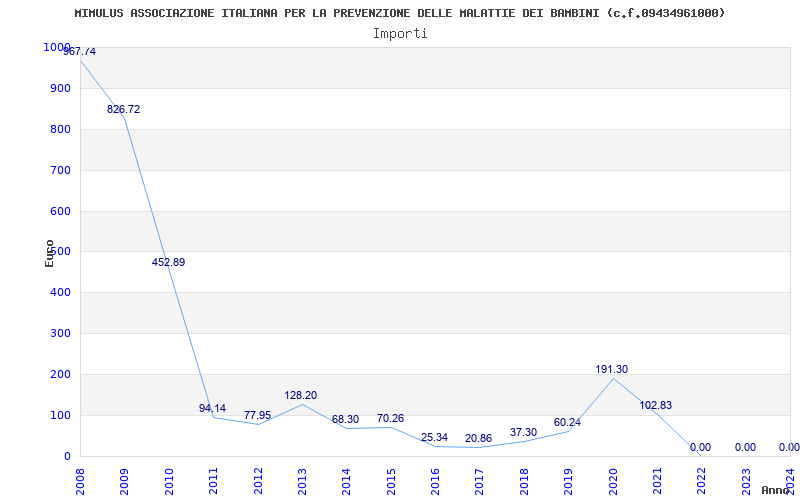Click the 128.20 peak label
Screen dimensions: 800x500
coord(301,395)
